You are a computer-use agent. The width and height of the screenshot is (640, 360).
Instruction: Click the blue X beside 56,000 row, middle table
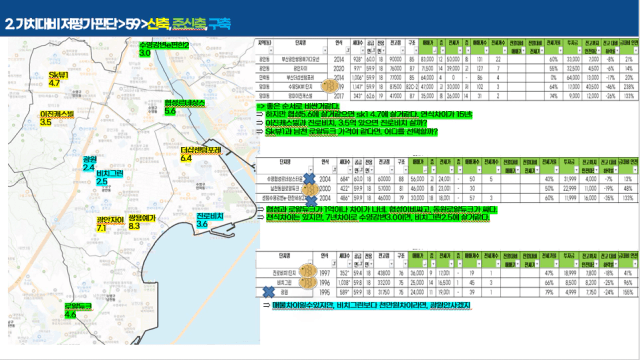coord(309,178)
